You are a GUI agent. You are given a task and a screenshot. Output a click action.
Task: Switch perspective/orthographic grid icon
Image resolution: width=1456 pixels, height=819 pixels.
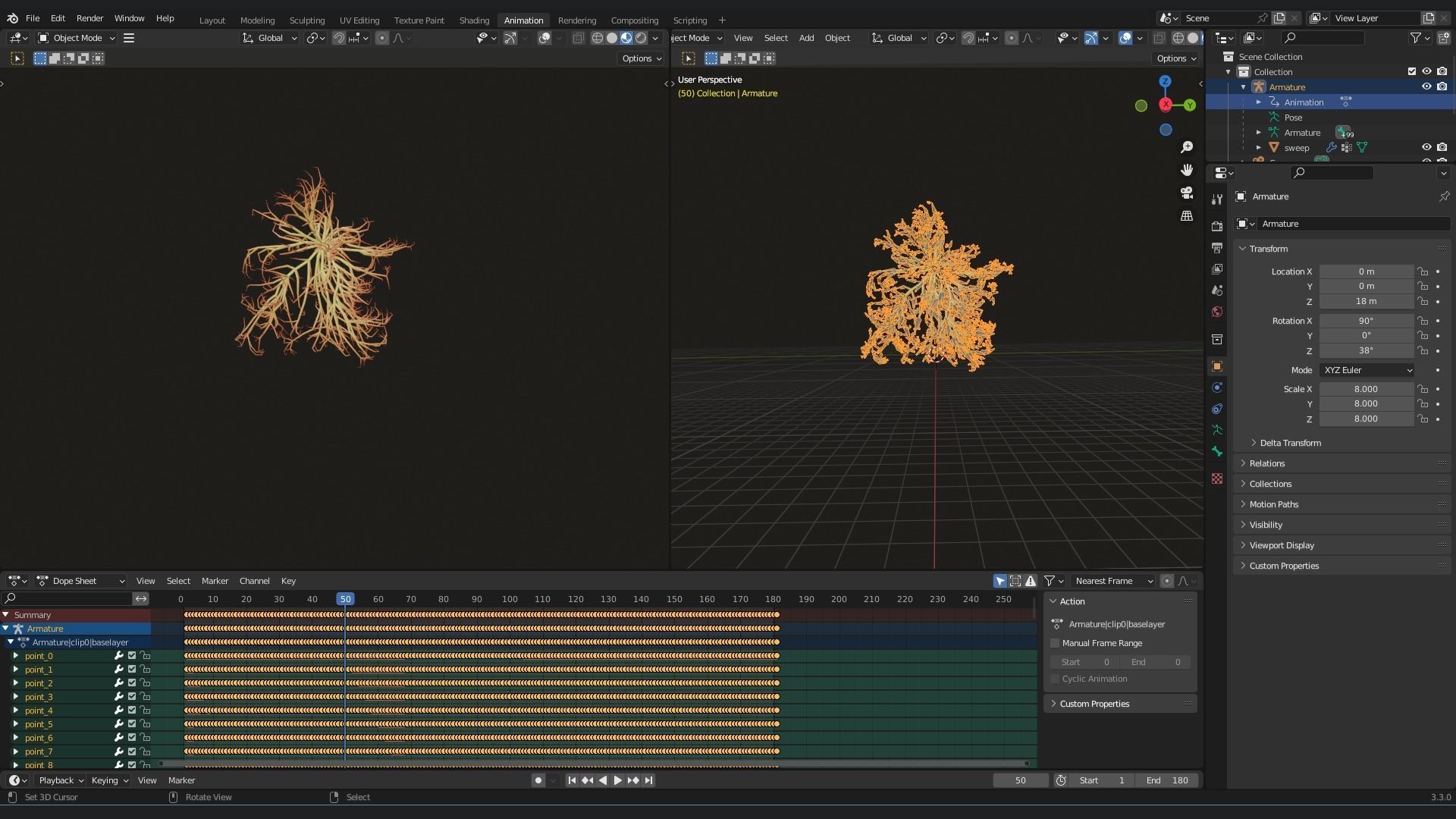click(1187, 215)
